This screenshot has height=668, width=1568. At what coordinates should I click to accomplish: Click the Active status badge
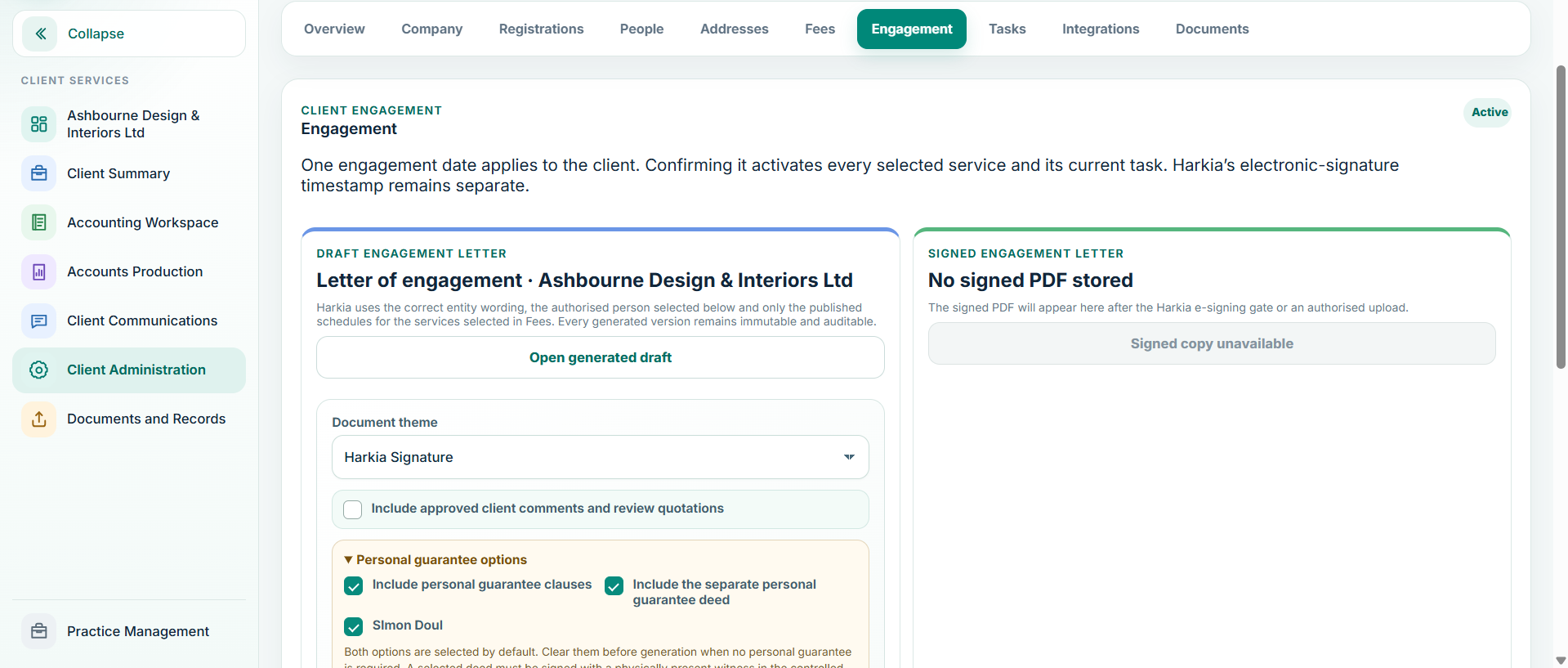point(1489,112)
